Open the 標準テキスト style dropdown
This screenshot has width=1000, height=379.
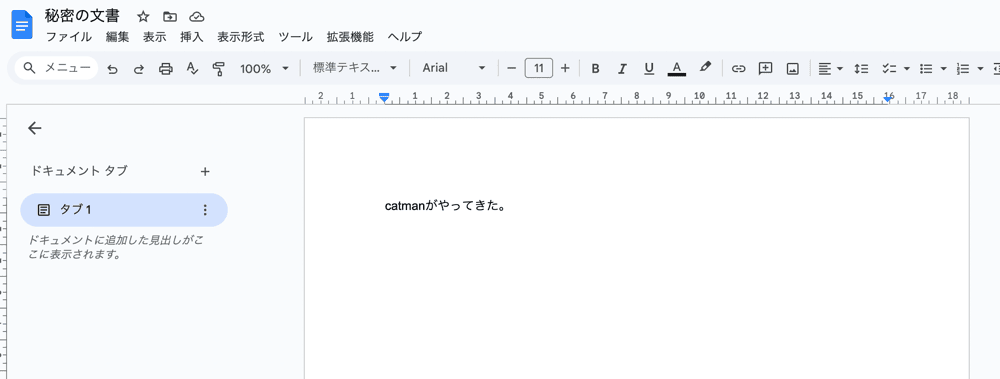click(x=355, y=68)
